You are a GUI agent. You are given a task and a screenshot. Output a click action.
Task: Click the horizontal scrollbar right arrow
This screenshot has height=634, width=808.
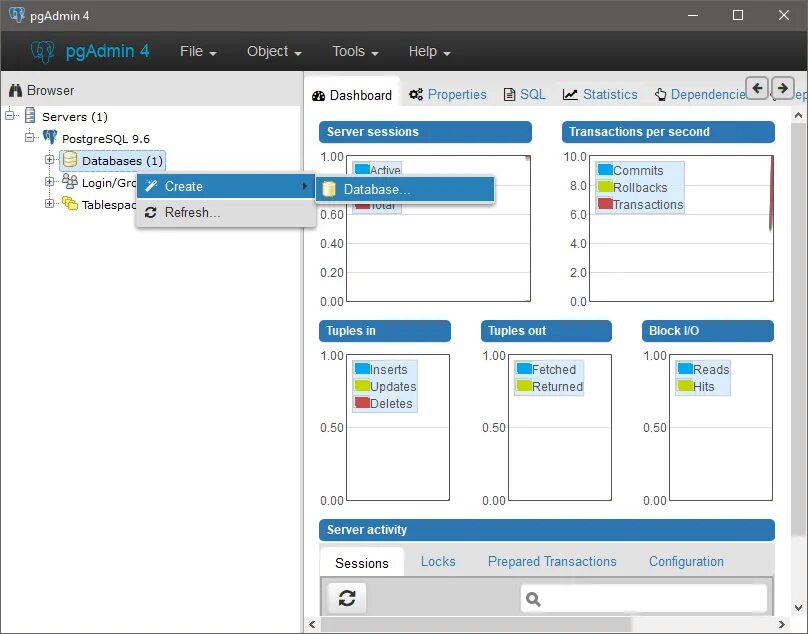click(781, 624)
